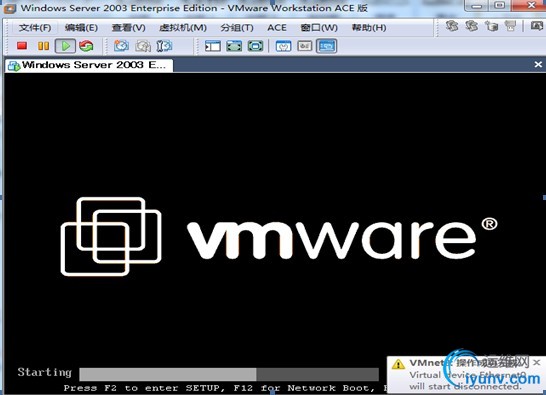This screenshot has width=546, height=395.
Task: Open the 虚拟机(M) menu
Action: (x=183, y=28)
